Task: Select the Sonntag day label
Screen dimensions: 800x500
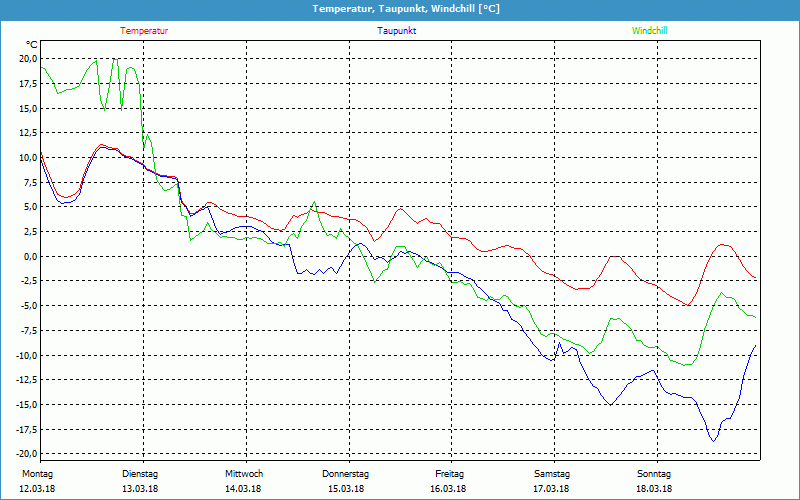Action: pos(654,474)
